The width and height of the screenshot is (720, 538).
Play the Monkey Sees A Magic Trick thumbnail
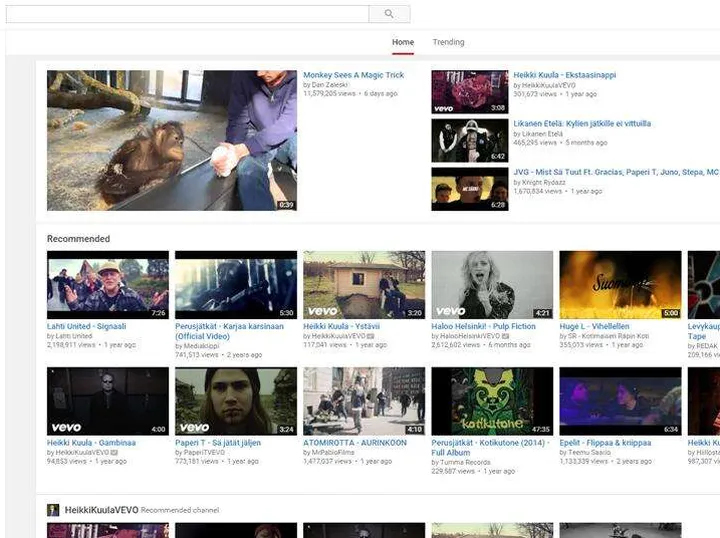(x=171, y=140)
